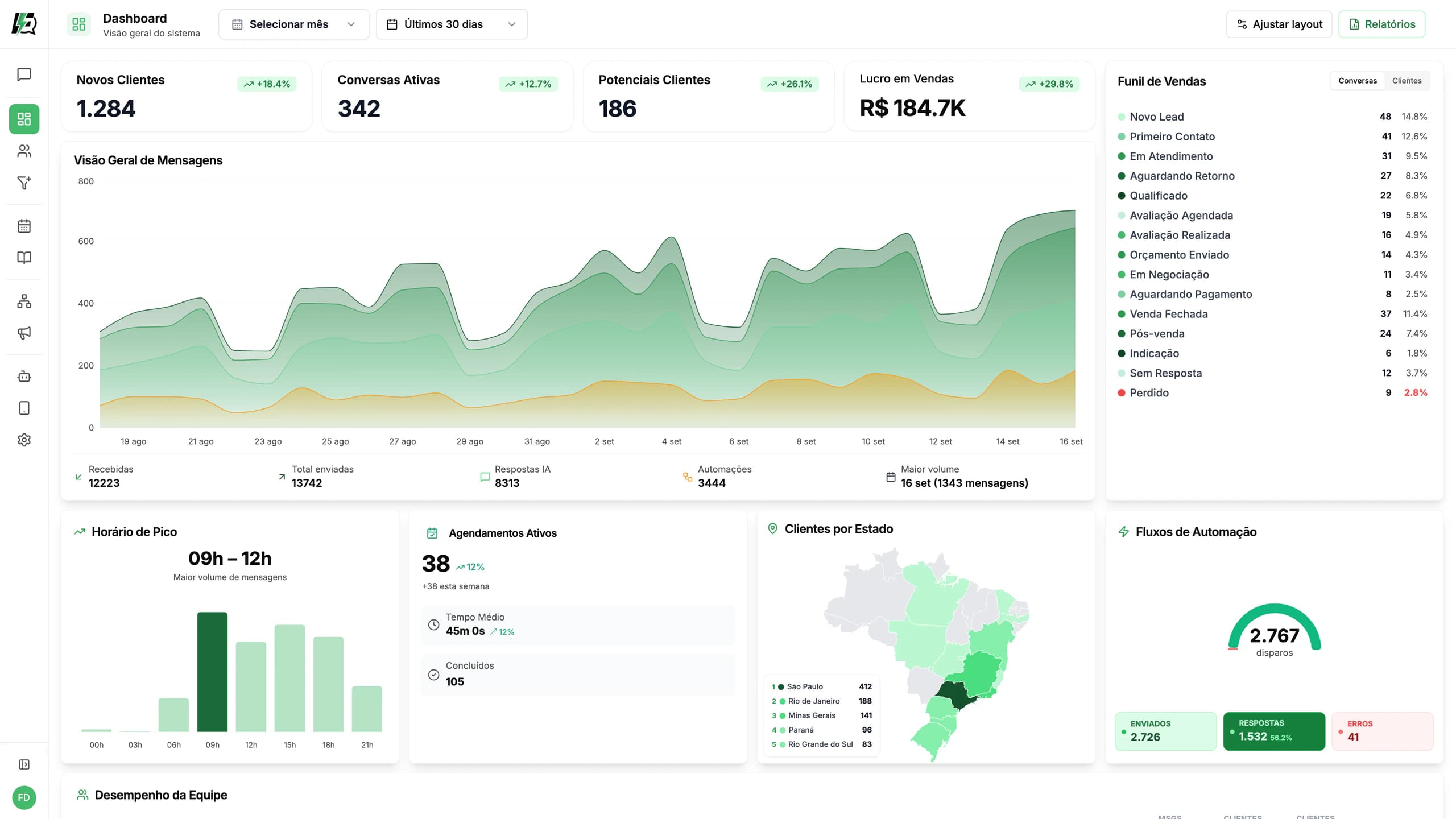Screen dimensions: 1456x819
Task: Click the red Perdido color dot
Action: coord(1122,392)
